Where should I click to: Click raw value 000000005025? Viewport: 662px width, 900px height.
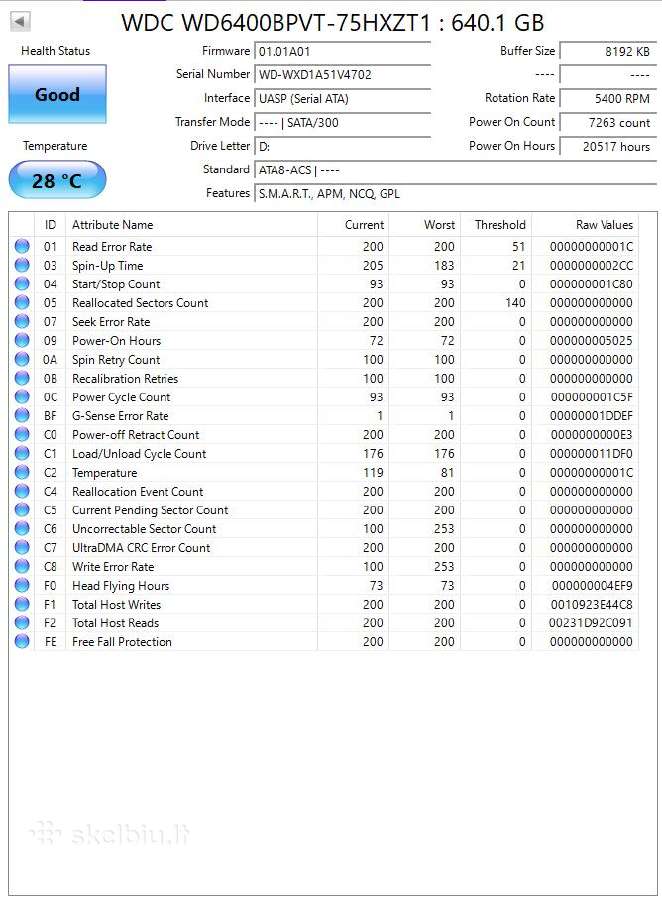coord(591,341)
